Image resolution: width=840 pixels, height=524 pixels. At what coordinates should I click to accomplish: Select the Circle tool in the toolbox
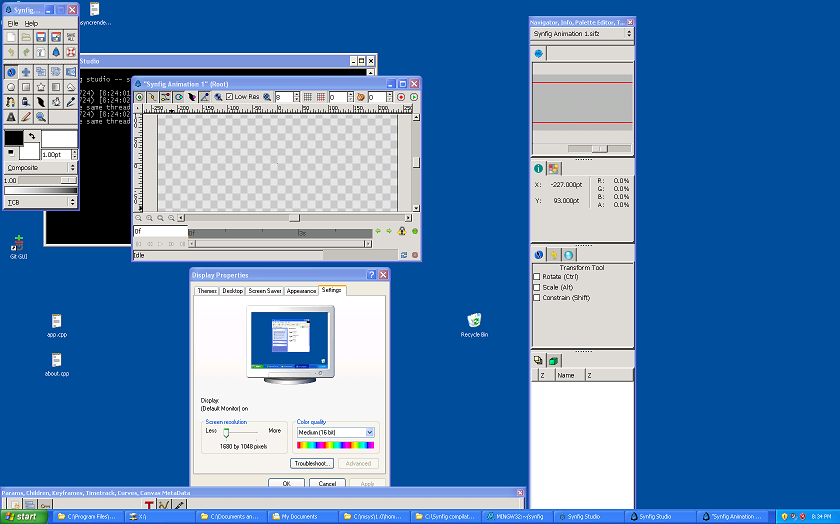11,87
